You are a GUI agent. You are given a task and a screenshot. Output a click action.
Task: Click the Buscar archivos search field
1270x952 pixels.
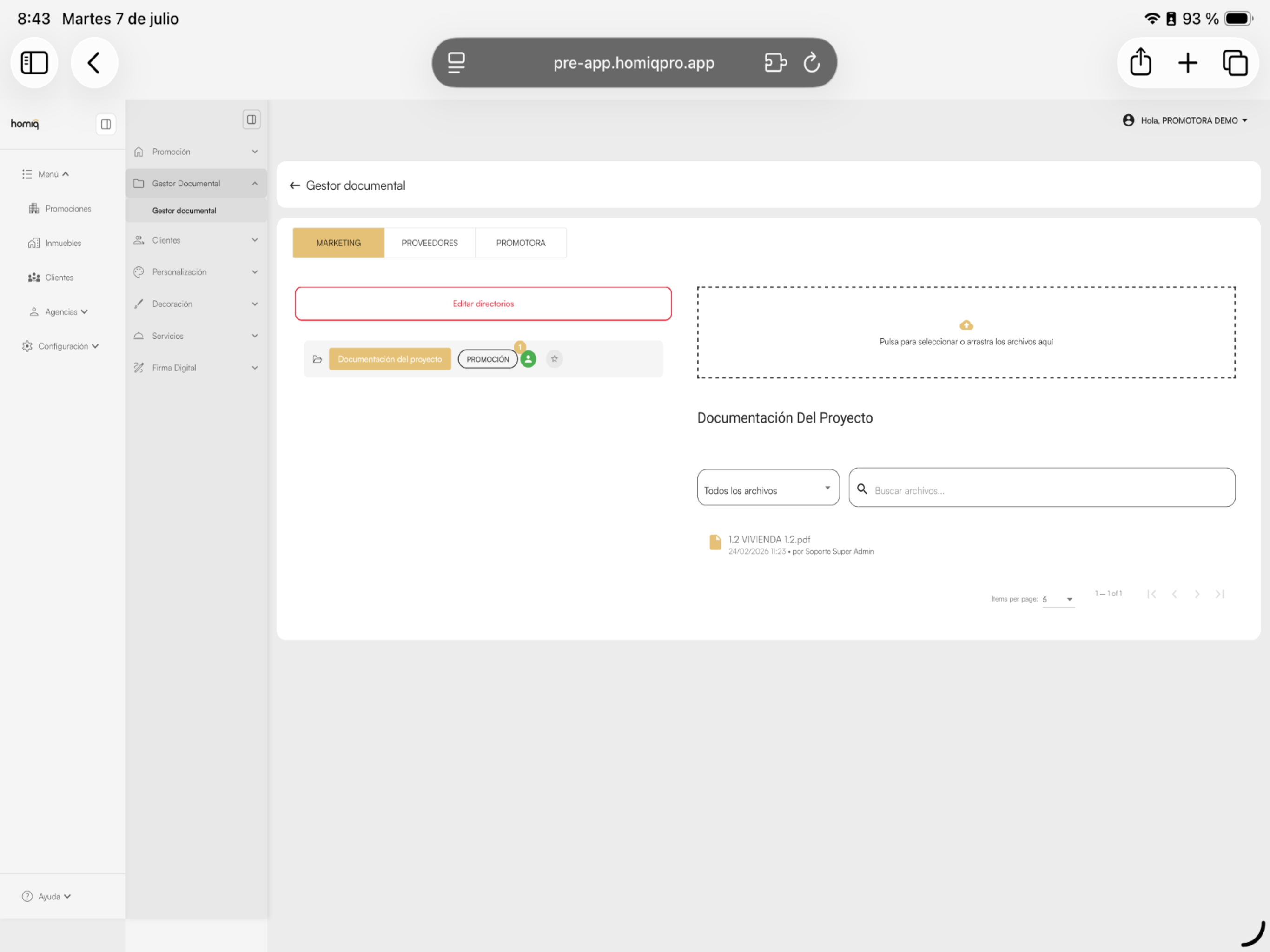[x=1041, y=488]
